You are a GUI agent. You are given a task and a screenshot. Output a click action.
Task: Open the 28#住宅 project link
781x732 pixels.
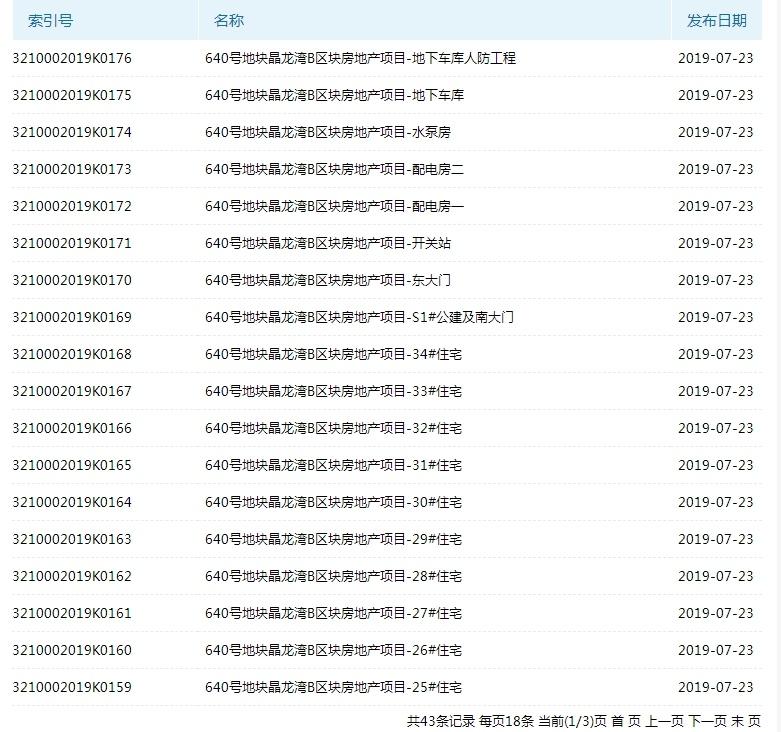(x=333, y=576)
